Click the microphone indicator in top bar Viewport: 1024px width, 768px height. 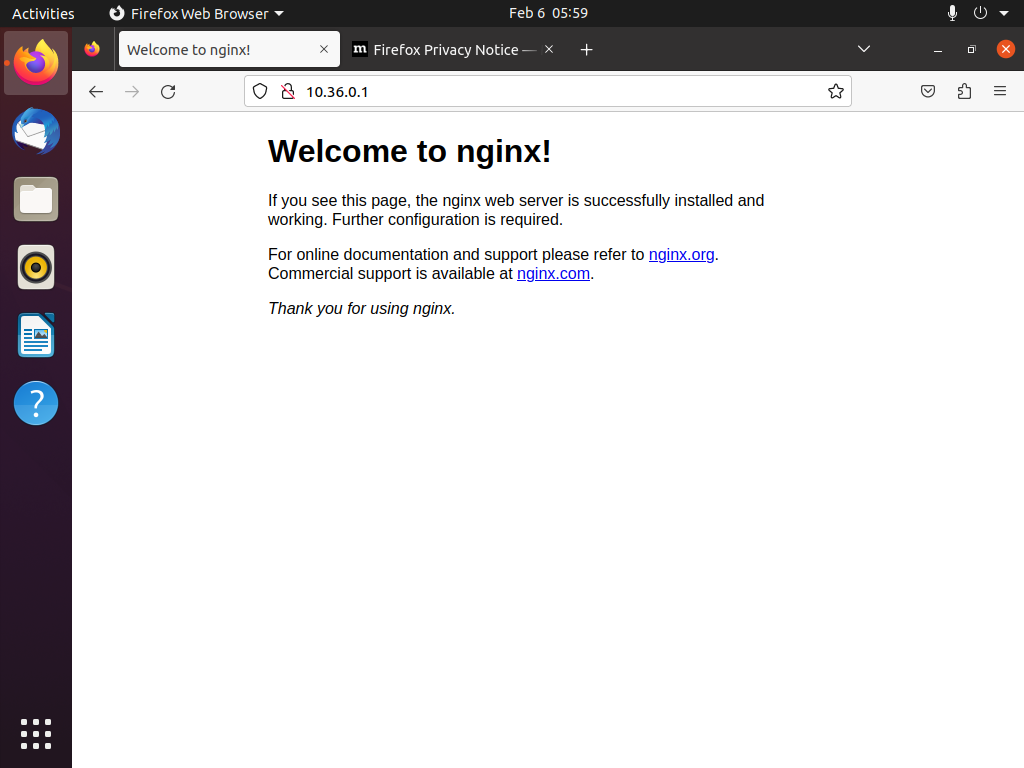(x=952, y=13)
